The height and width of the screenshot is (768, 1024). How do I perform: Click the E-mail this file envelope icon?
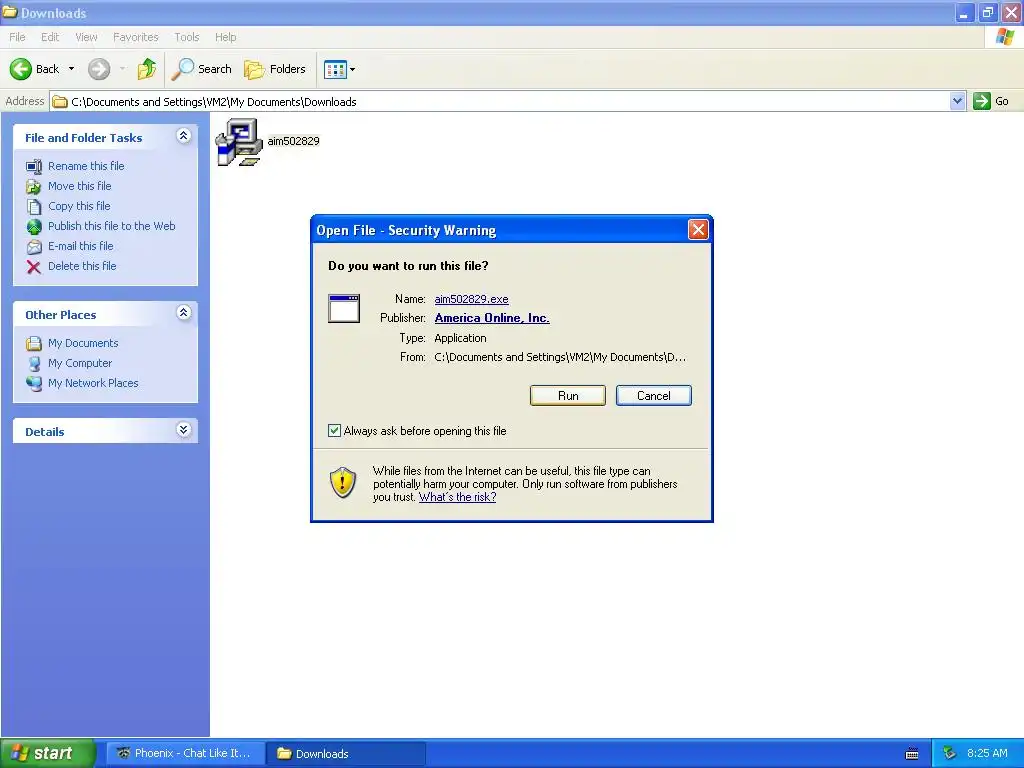click(x=33, y=247)
